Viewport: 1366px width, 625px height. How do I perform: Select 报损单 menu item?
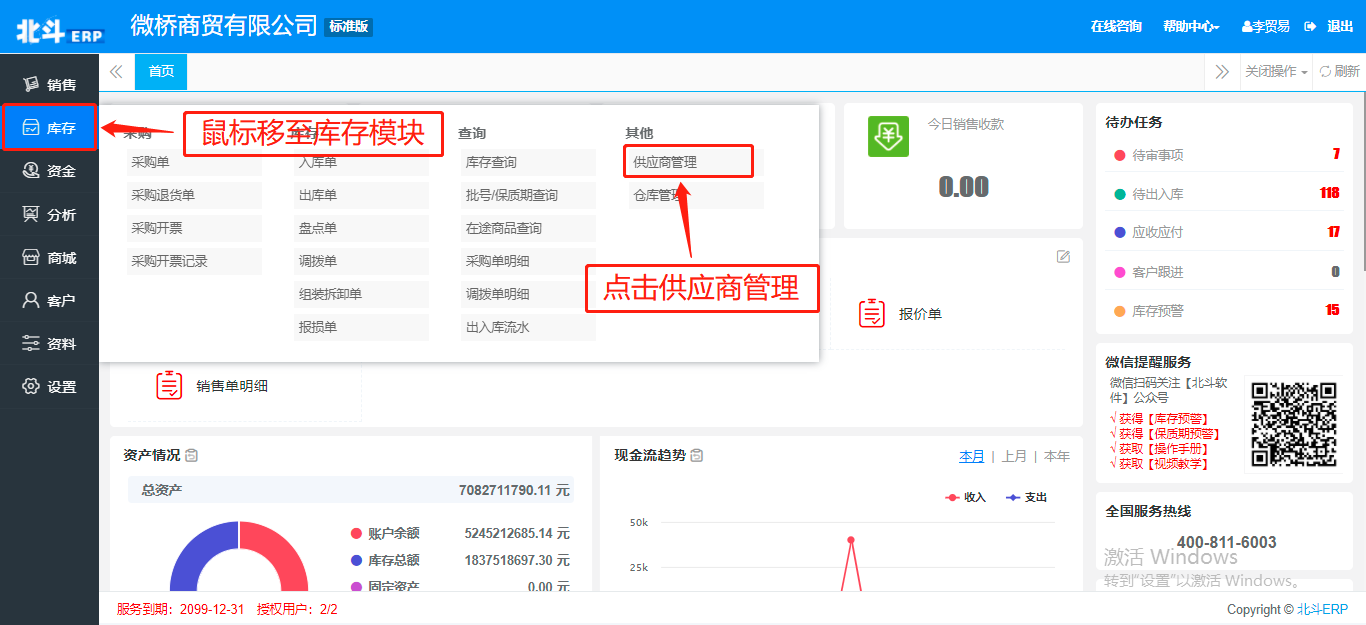pos(361,327)
